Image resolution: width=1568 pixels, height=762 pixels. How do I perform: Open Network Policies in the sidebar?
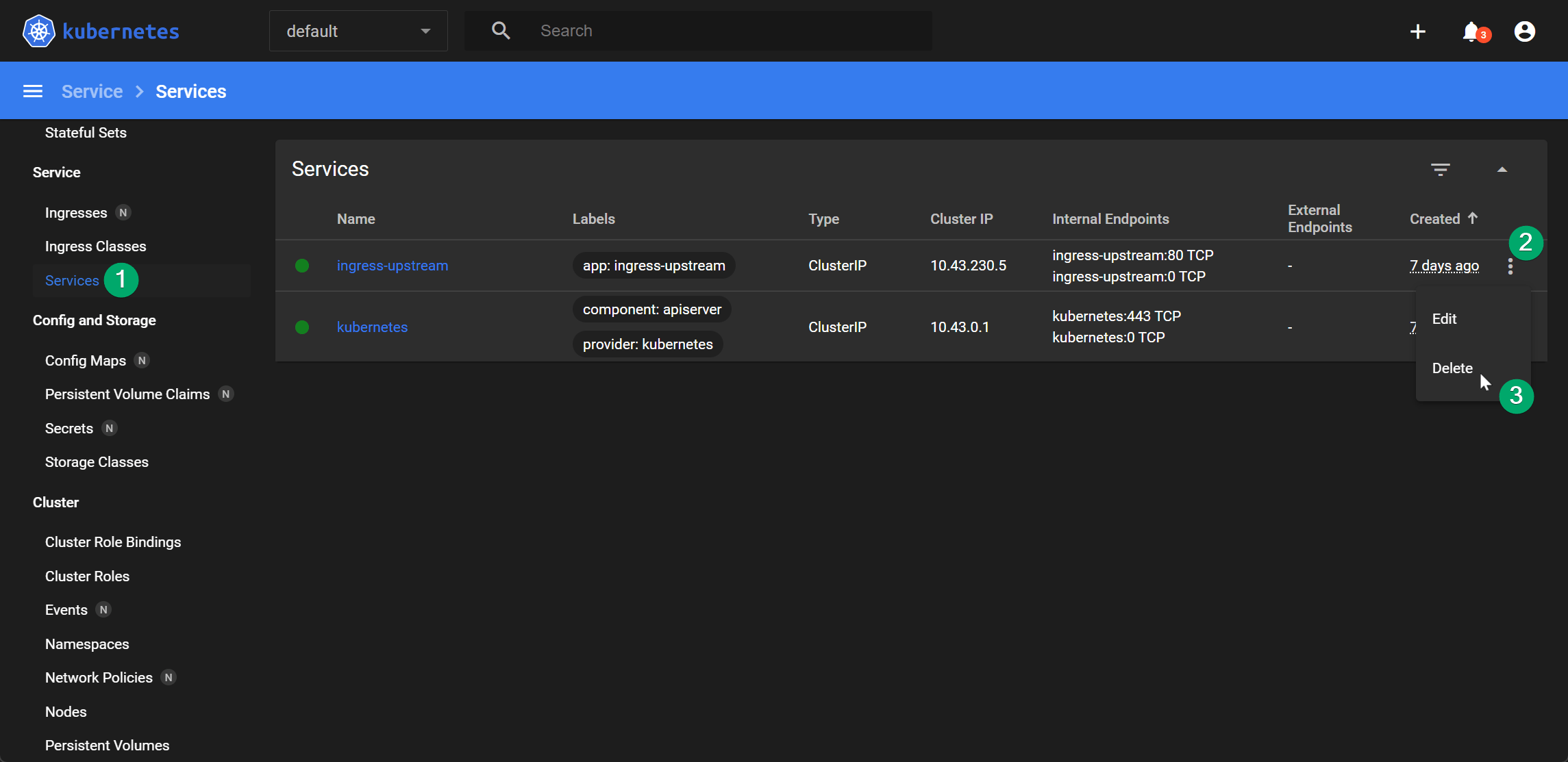pyautogui.click(x=99, y=678)
